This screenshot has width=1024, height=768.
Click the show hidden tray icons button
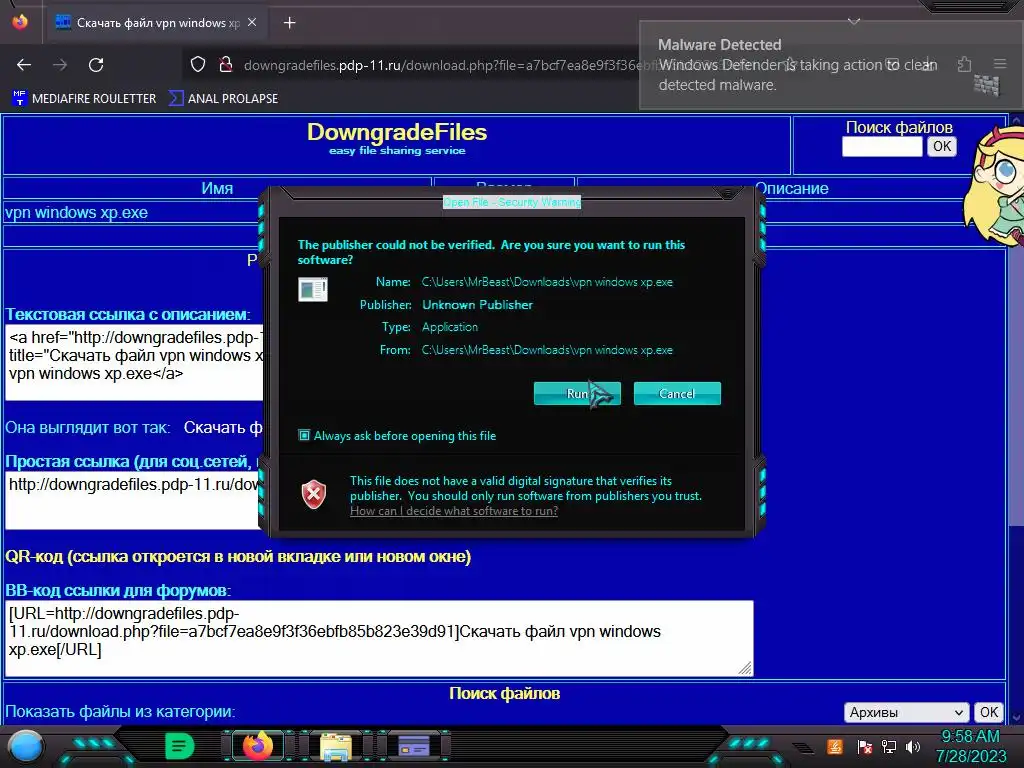[x=803, y=747]
